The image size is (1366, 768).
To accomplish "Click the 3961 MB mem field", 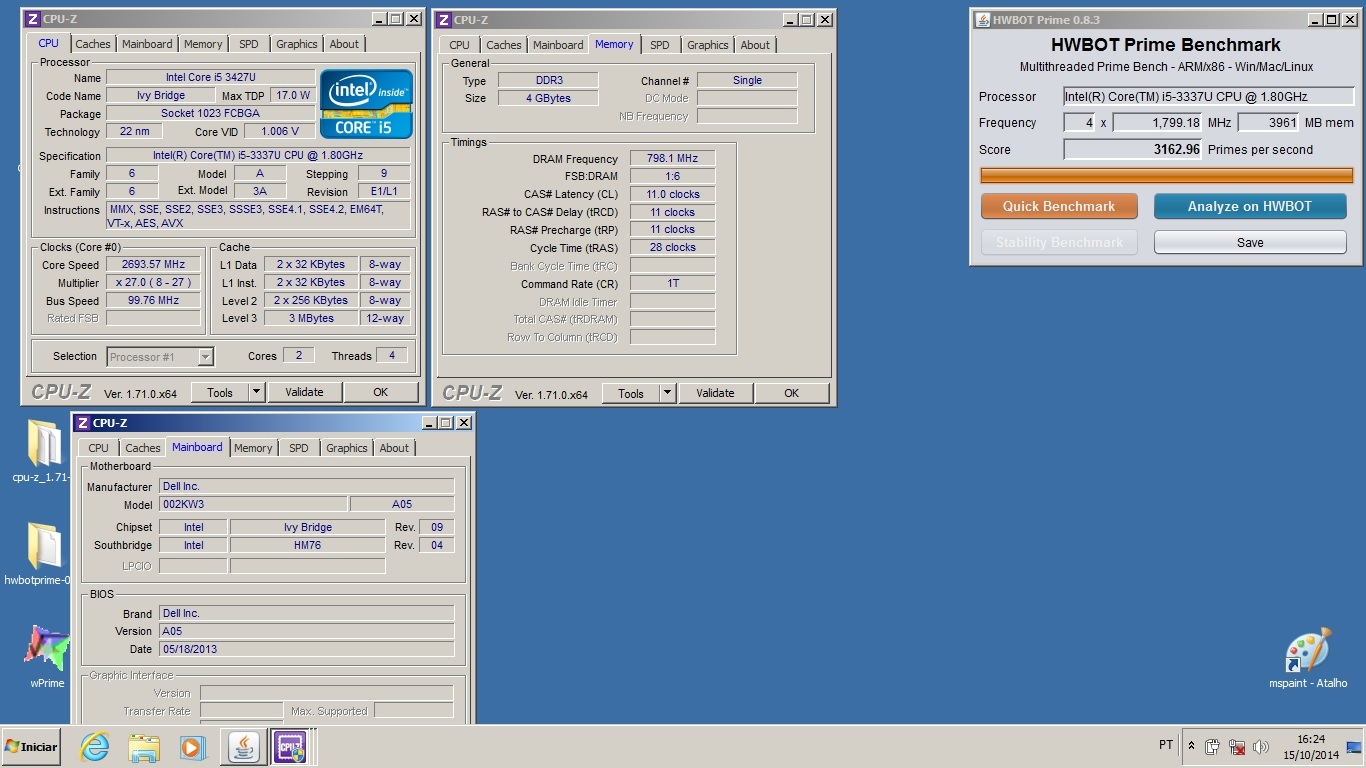I will click(1269, 123).
